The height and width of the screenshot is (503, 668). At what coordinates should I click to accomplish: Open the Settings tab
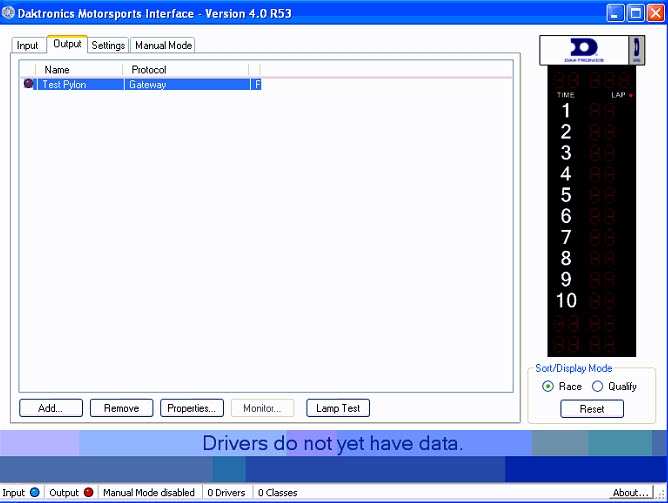pos(108,45)
